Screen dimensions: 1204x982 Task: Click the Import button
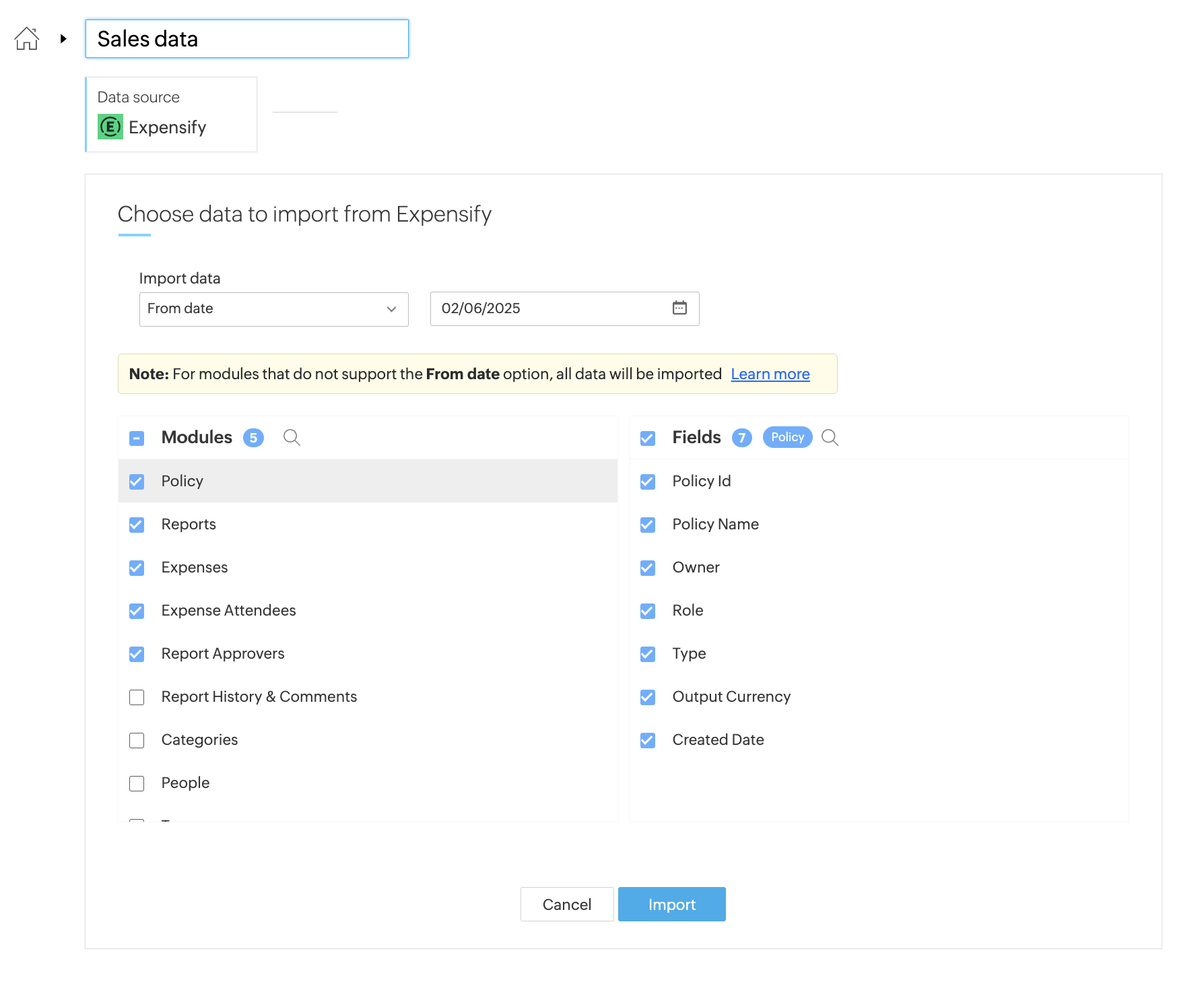[x=671, y=904]
